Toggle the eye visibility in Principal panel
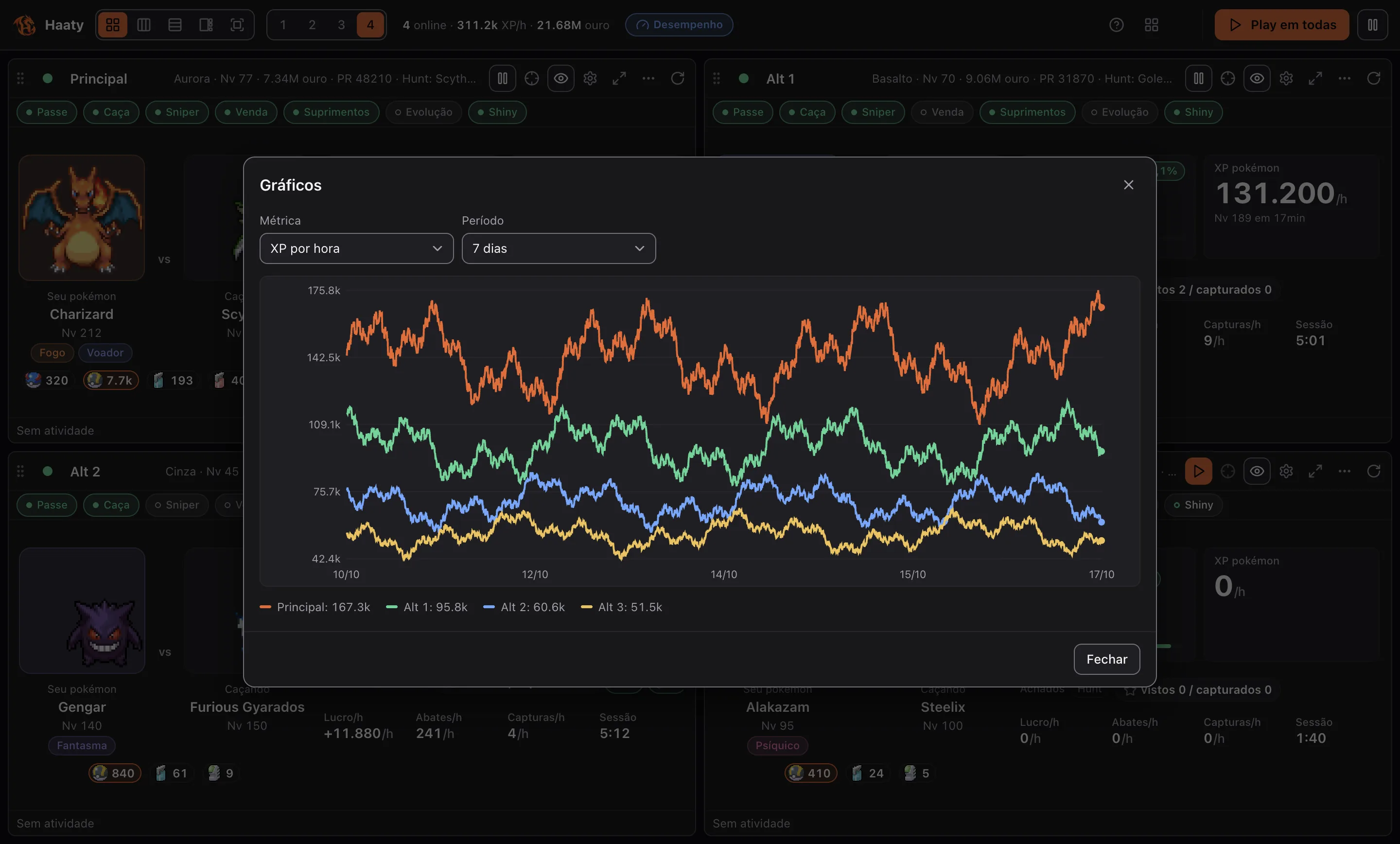Viewport: 1400px width, 844px height. [x=561, y=78]
